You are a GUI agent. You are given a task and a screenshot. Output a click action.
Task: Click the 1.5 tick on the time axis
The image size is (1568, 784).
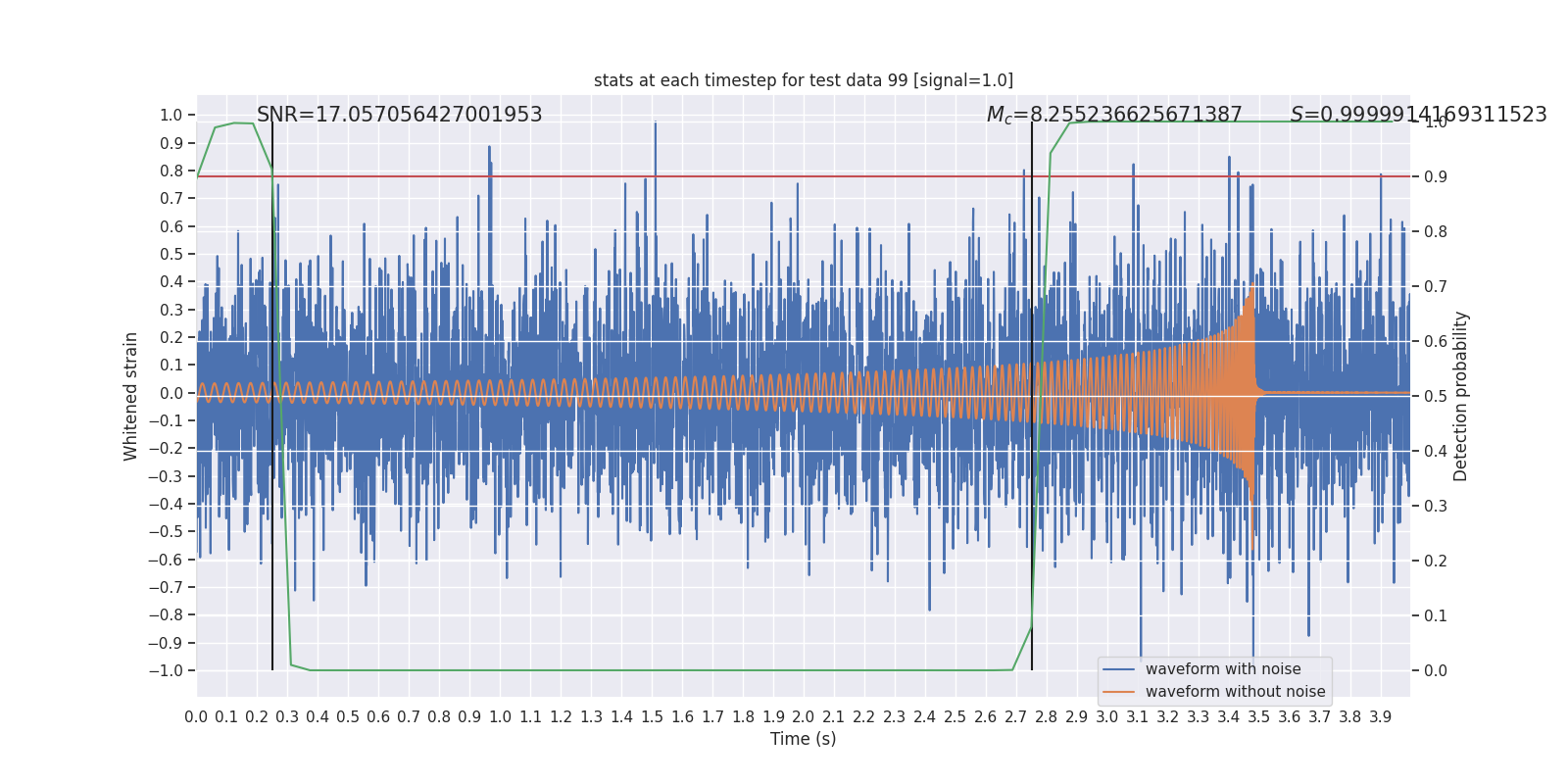click(652, 717)
